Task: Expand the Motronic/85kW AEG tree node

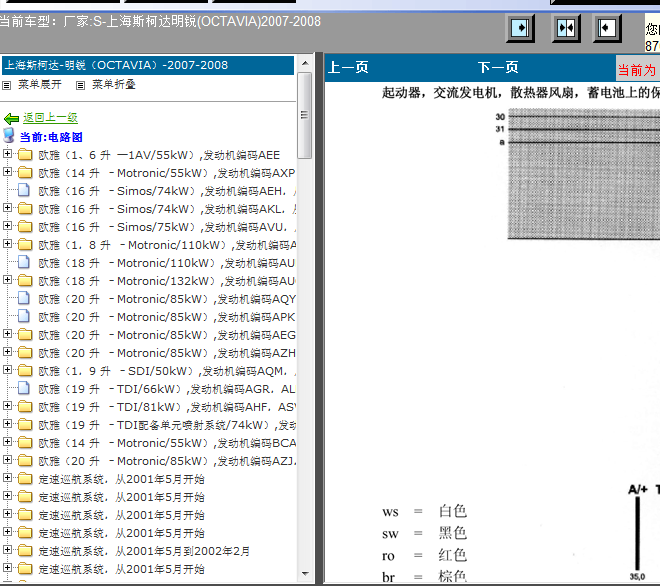Action: pos(7,333)
